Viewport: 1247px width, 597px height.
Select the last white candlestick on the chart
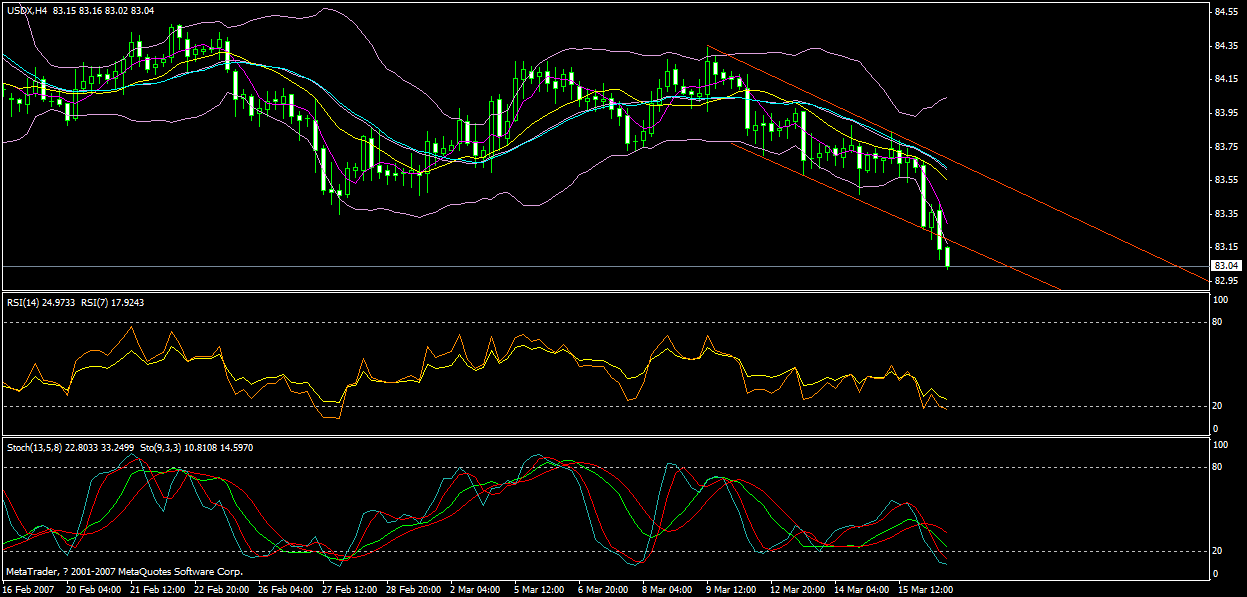tap(948, 257)
